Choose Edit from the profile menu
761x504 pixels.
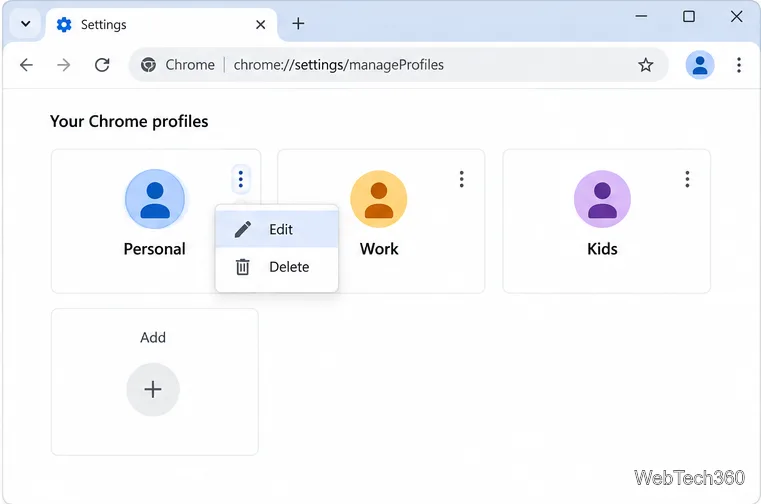(277, 229)
